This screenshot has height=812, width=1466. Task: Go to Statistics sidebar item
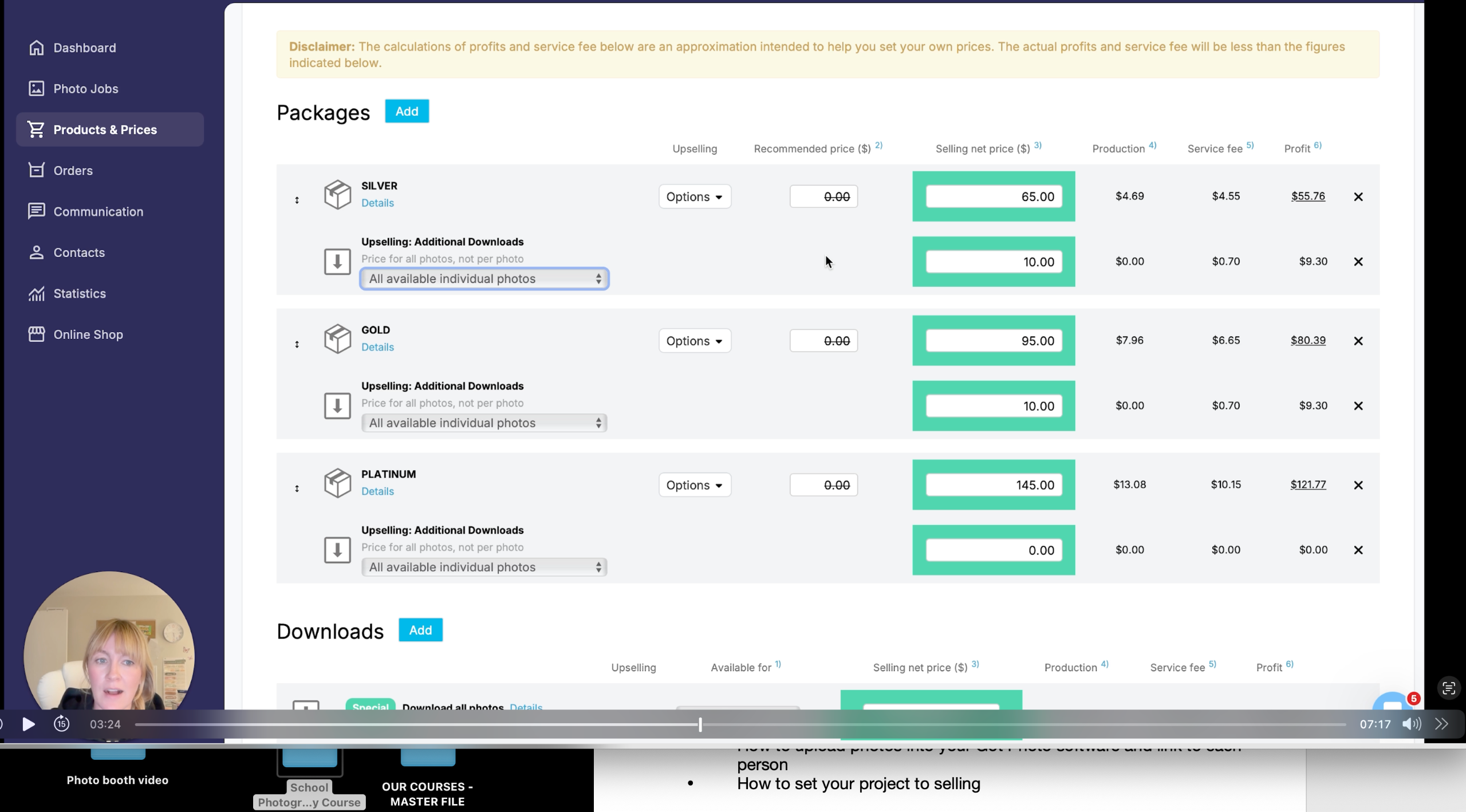79,294
